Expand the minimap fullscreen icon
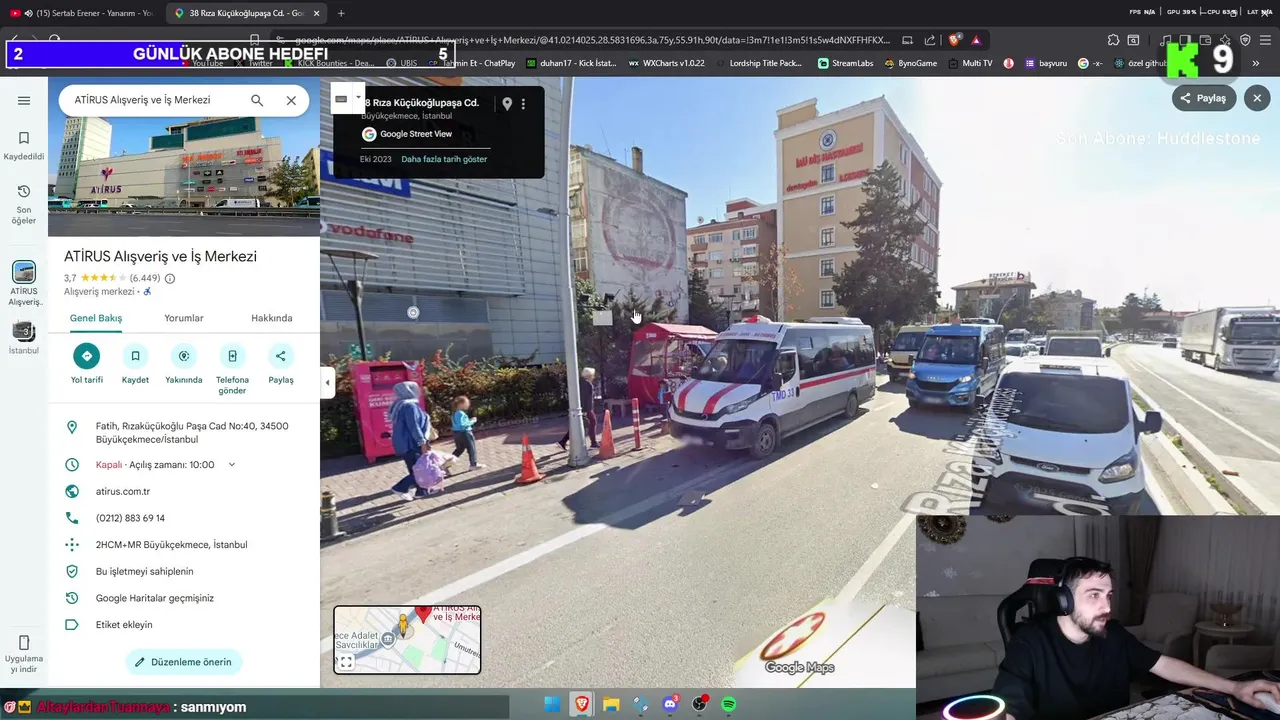This screenshot has height=720, width=1280. [x=346, y=662]
